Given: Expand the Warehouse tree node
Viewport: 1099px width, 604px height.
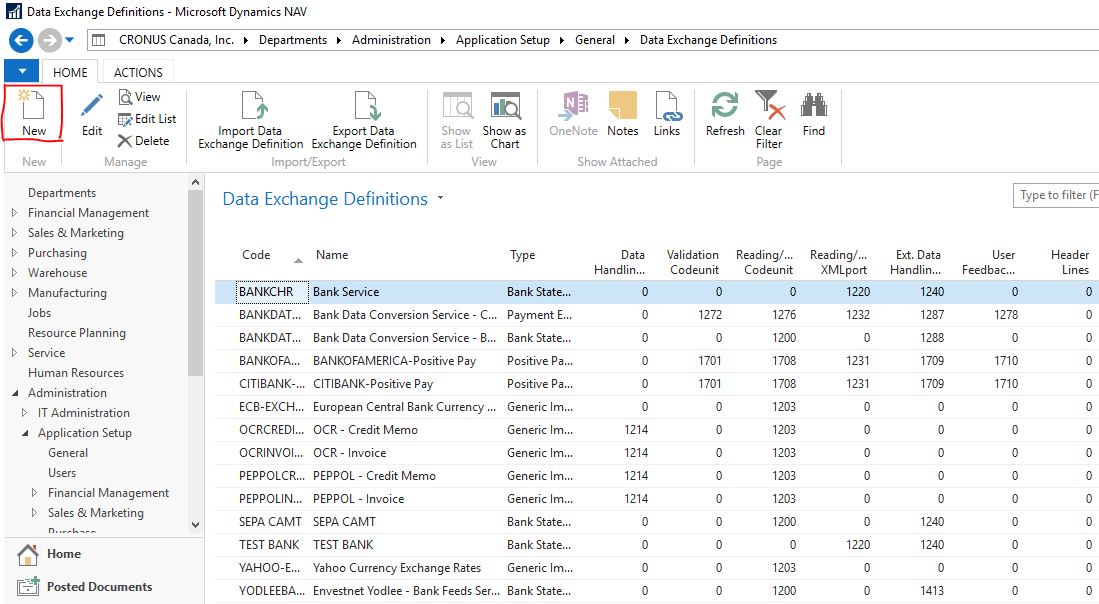Looking at the screenshot, I should [15, 273].
